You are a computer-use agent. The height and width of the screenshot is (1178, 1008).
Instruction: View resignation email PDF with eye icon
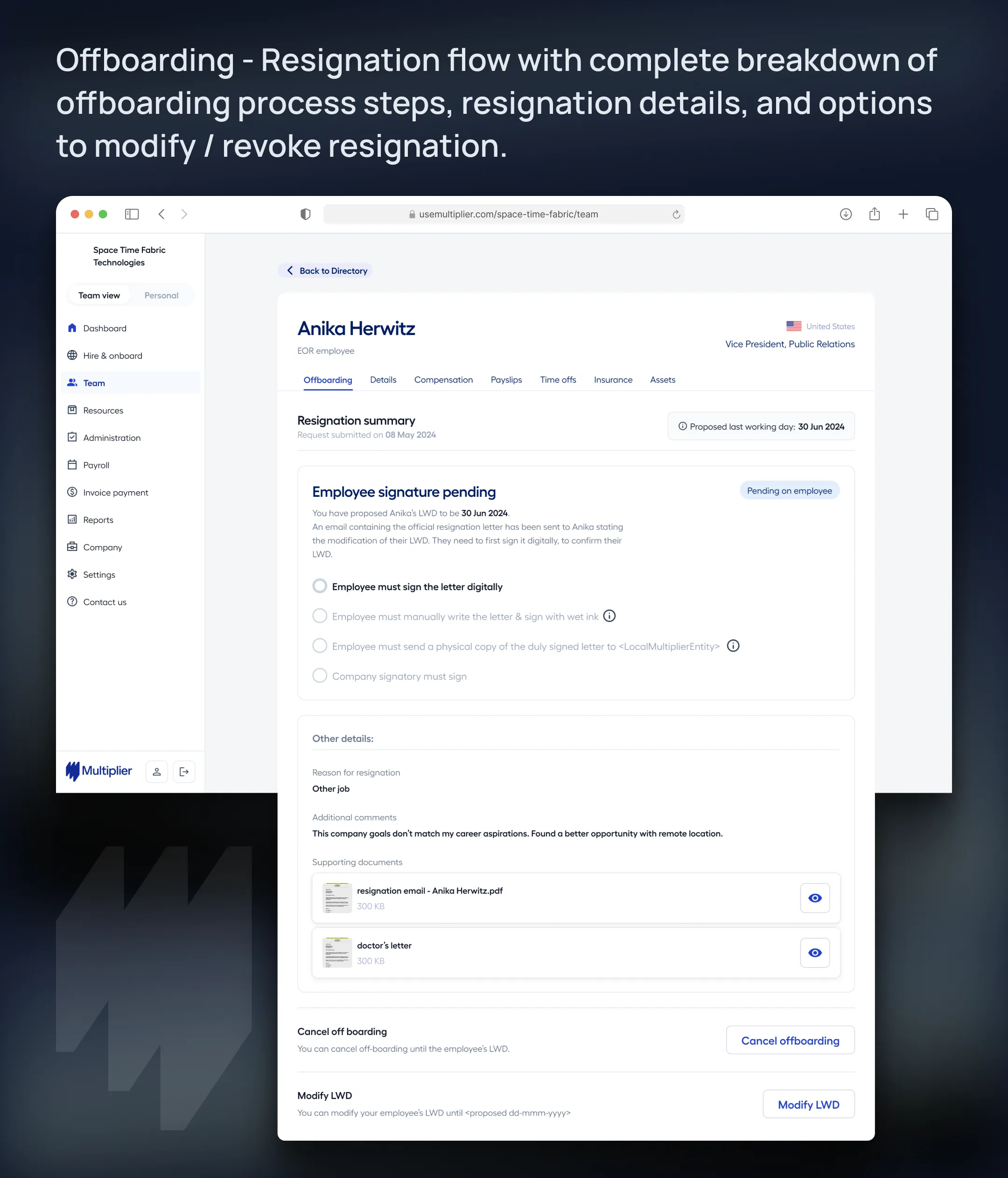815,898
